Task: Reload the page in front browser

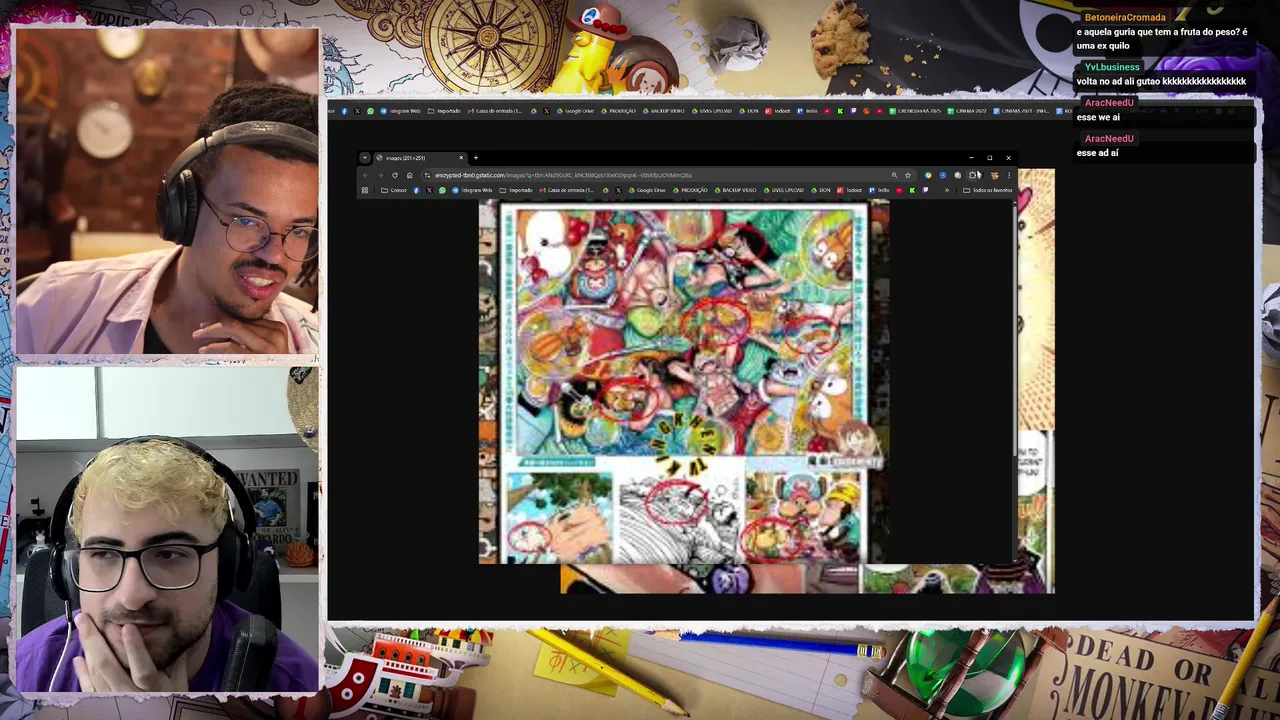Action: tap(395, 175)
